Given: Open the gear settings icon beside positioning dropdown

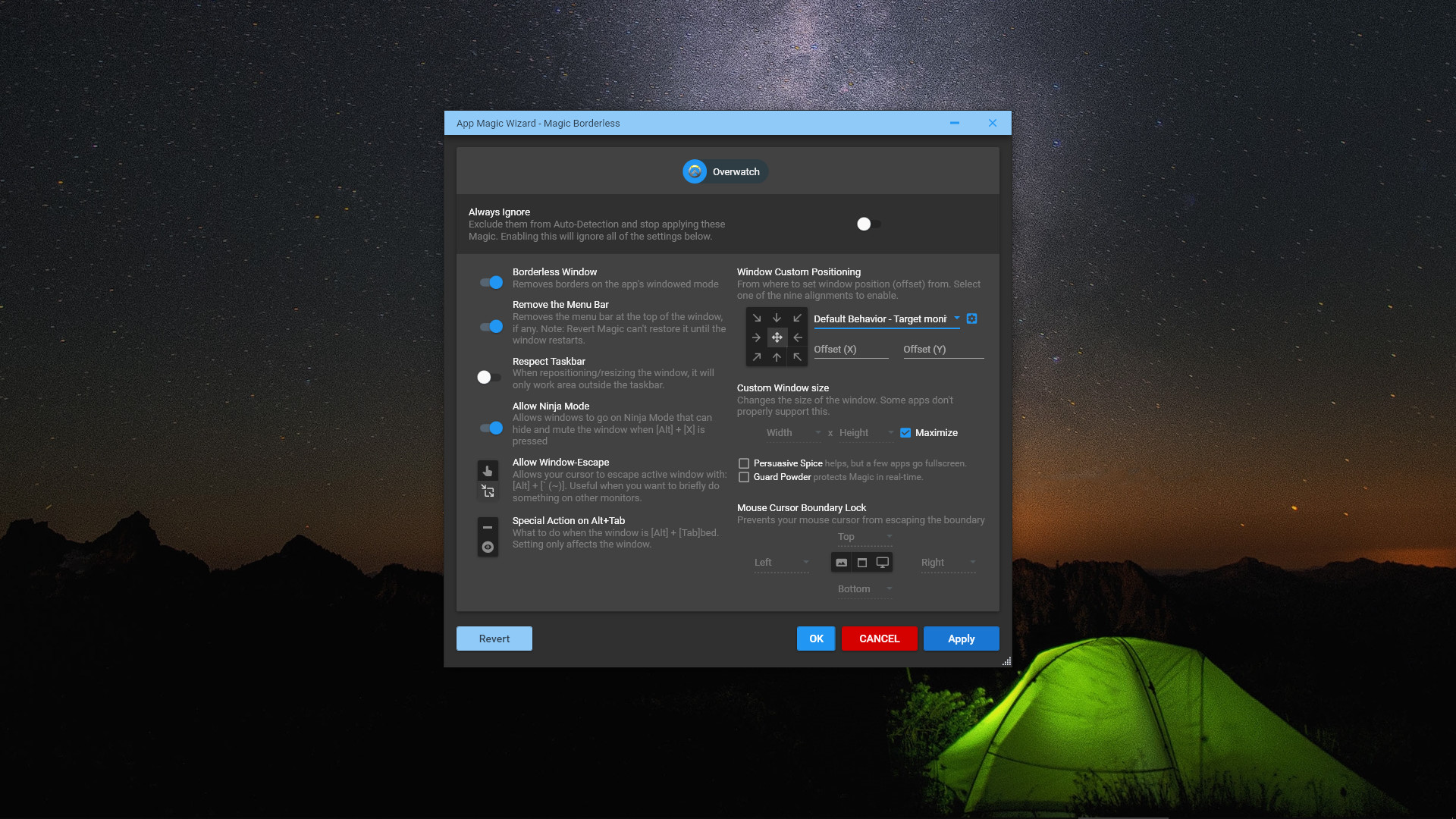Looking at the screenshot, I should pos(972,318).
